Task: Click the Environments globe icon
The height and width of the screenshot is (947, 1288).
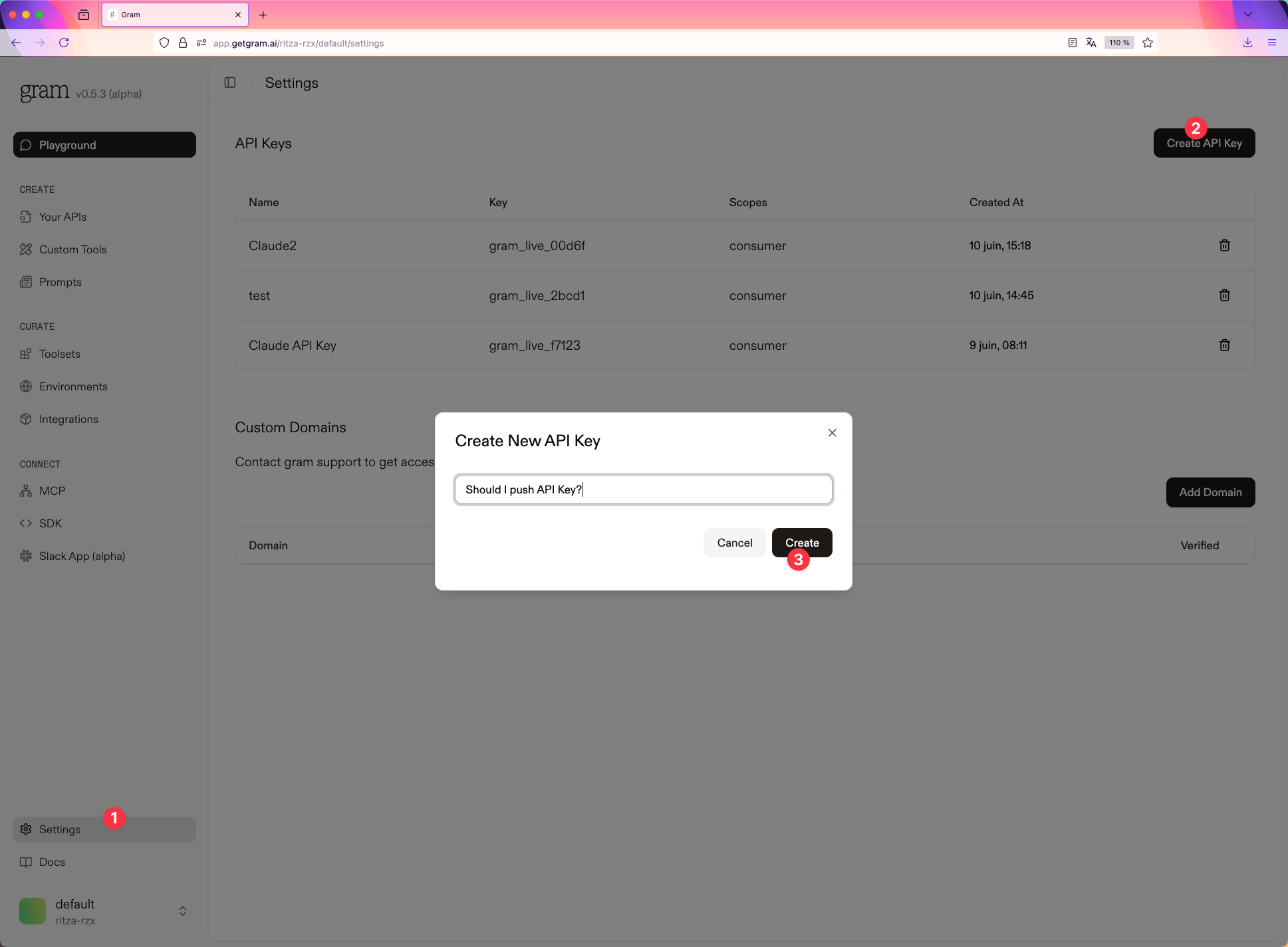Action: tap(26, 386)
